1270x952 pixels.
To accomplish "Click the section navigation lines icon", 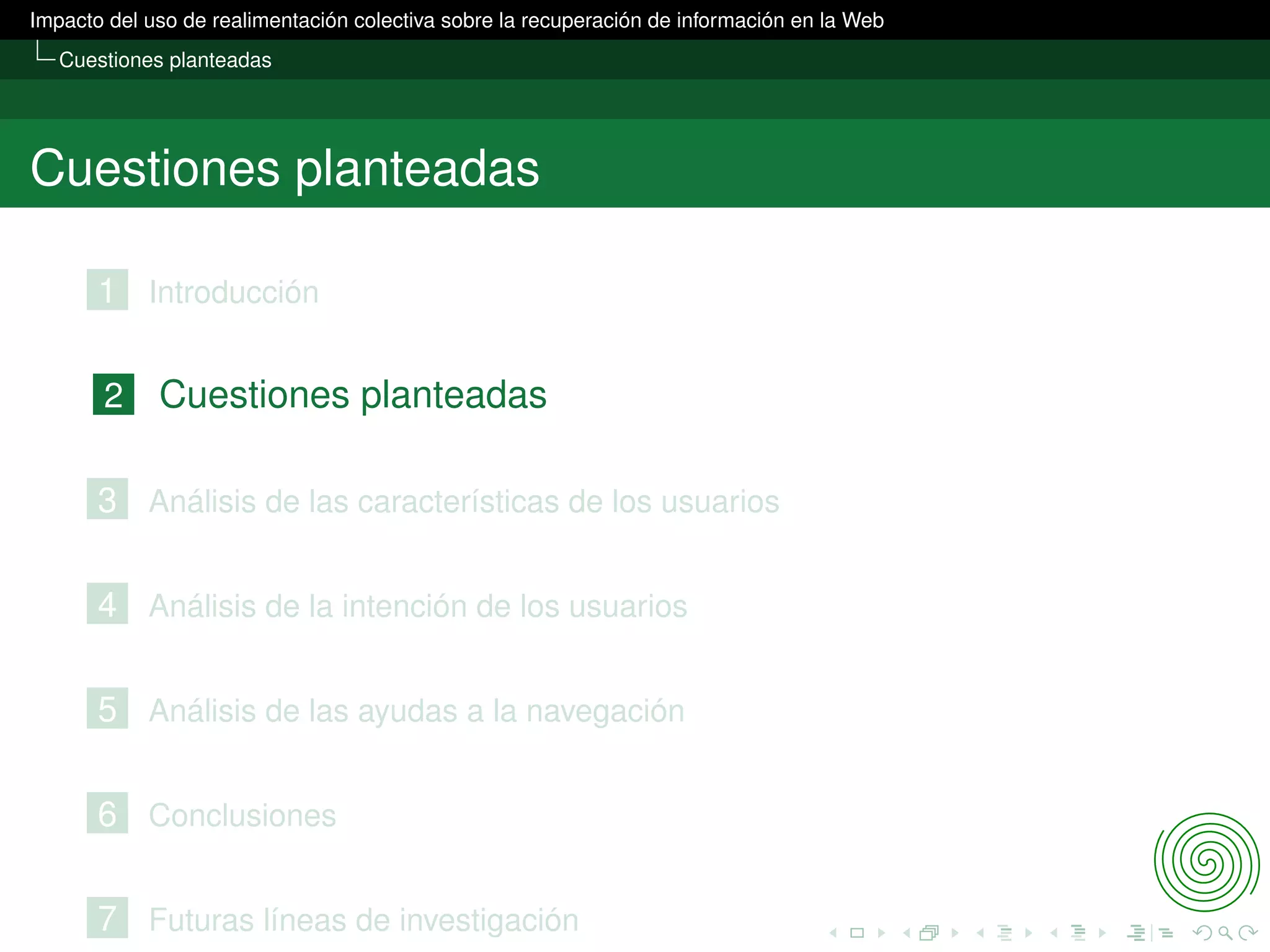I will 1078,933.
